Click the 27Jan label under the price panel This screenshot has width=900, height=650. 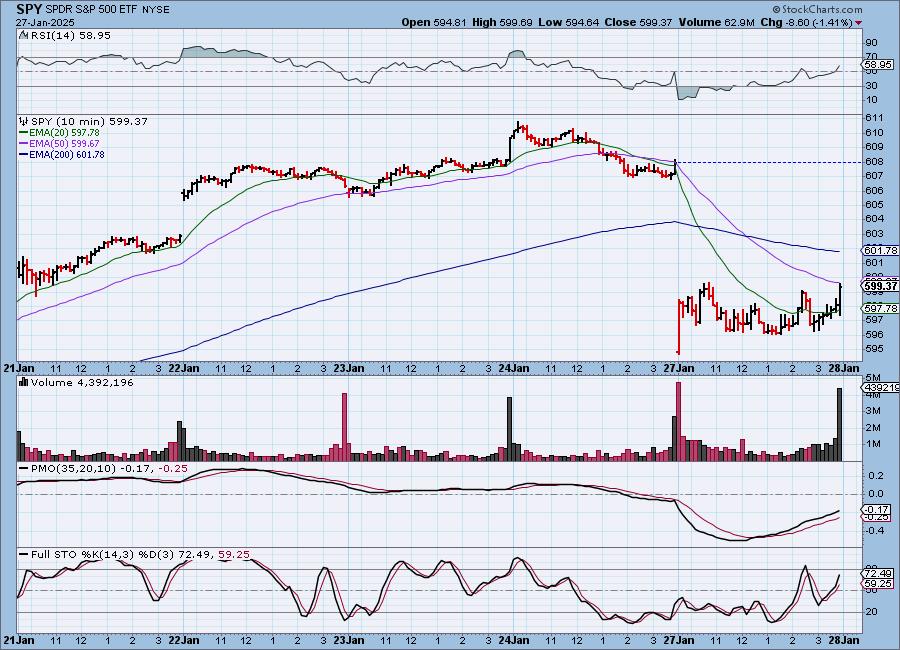678,368
